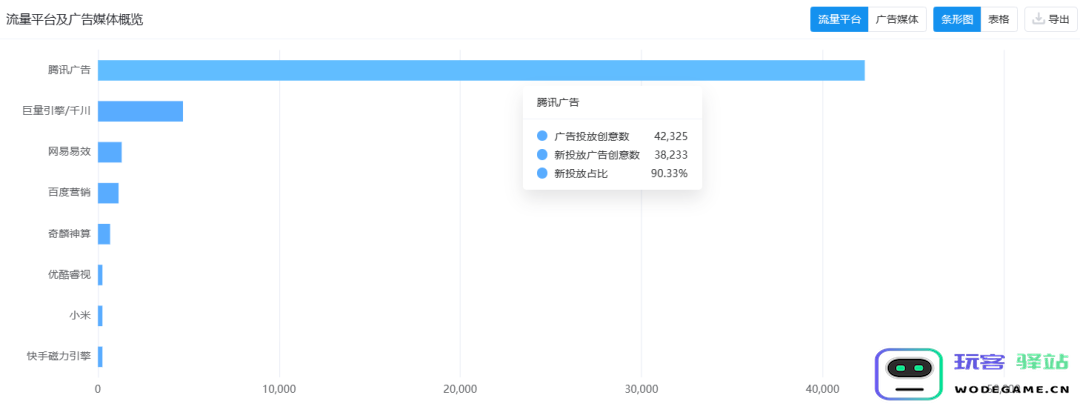Image resolution: width=1080 pixels, height=404 pixels.
Task: Click the 38,233 value in tooltip
Action: coord(671,155)
